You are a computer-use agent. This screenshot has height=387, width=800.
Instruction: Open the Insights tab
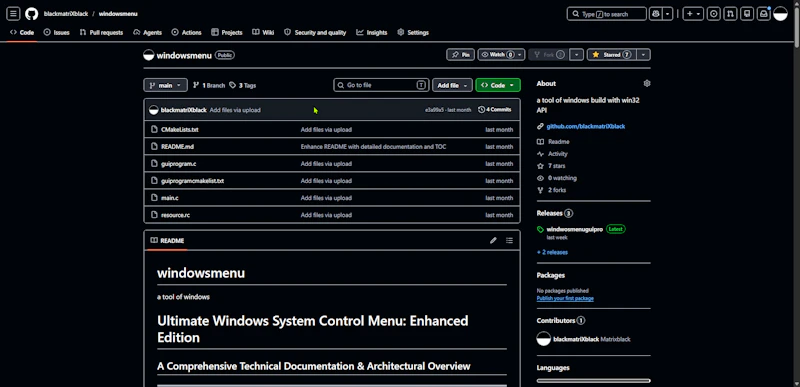point(372,32)
